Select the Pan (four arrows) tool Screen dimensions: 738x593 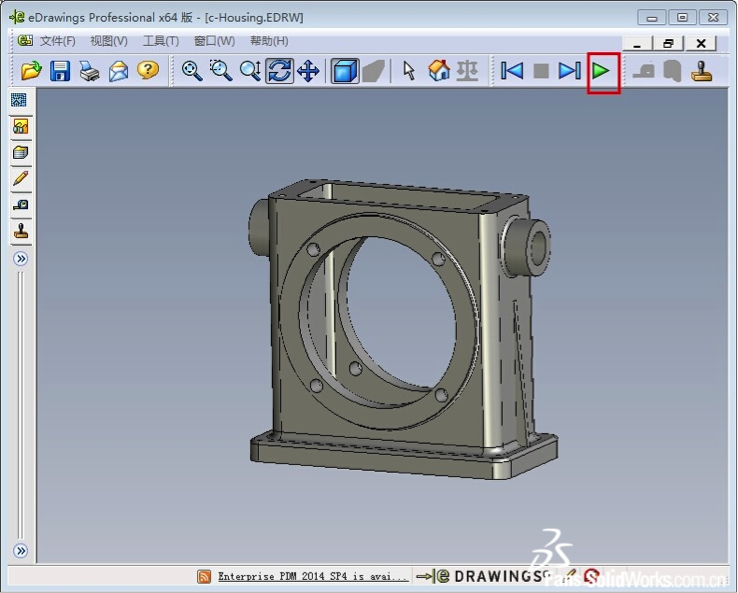(x=308, y=71)
